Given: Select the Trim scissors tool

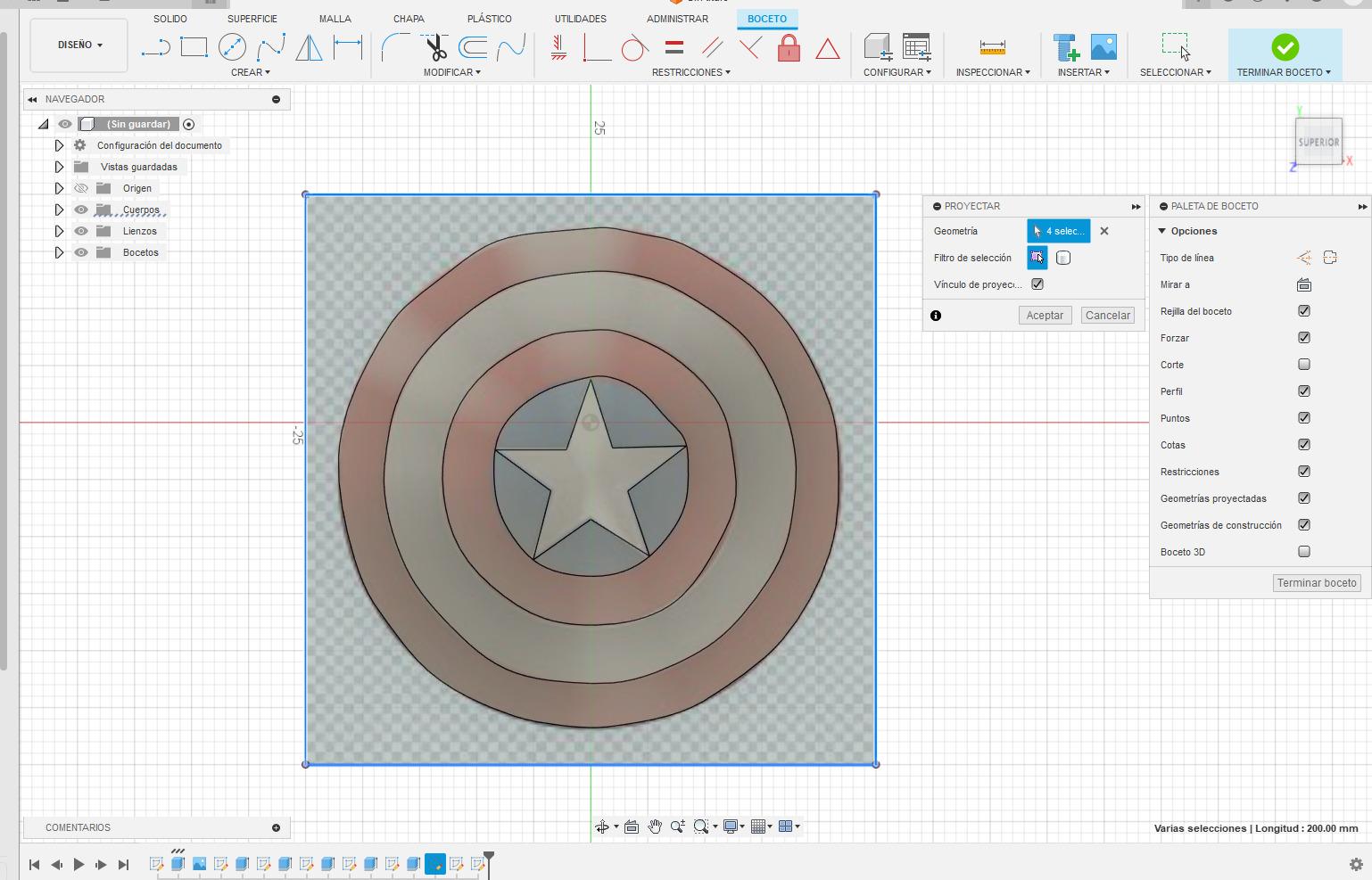Looking at the screenshot, I should (x=435, y=47).
